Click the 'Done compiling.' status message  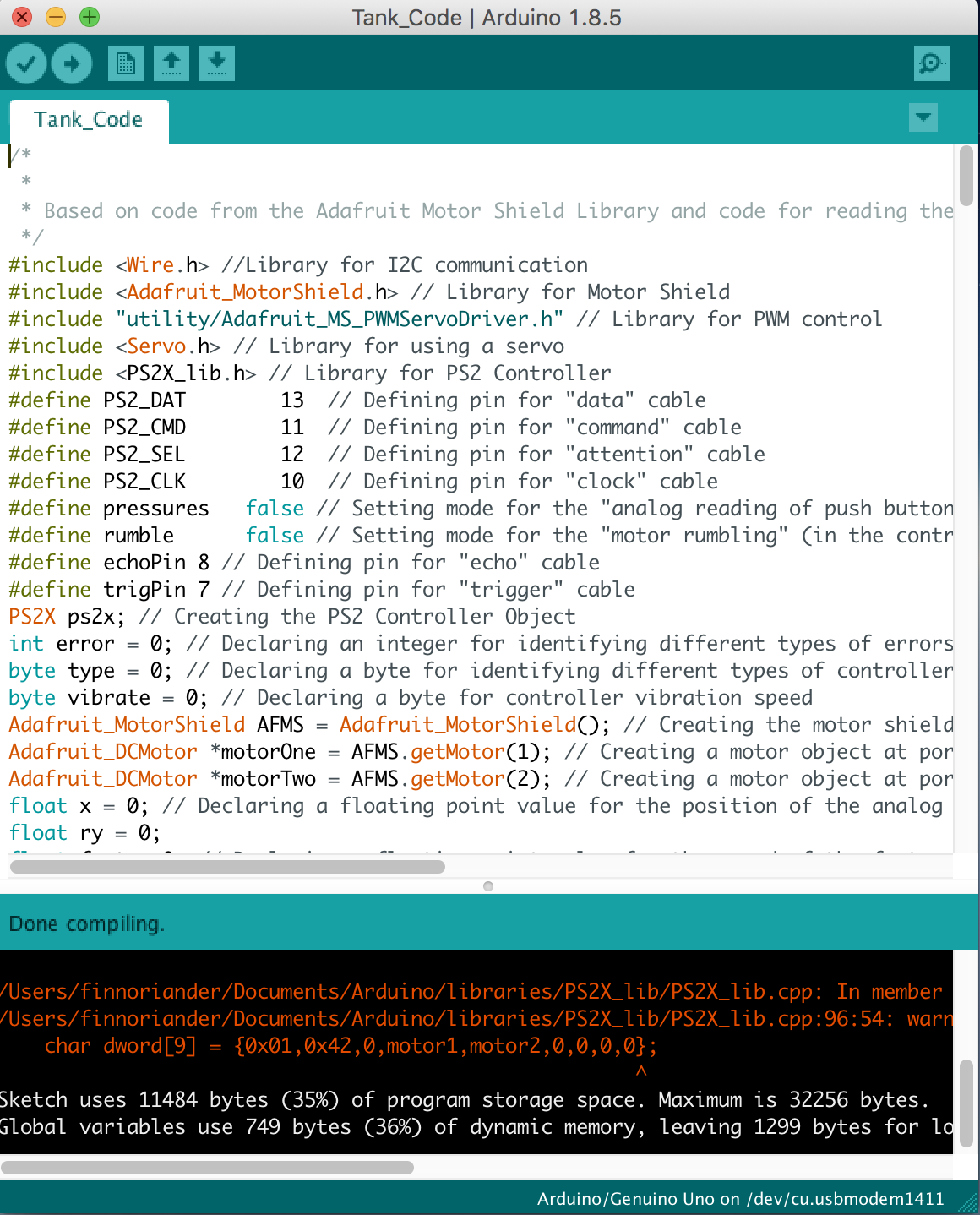point(86,924)
